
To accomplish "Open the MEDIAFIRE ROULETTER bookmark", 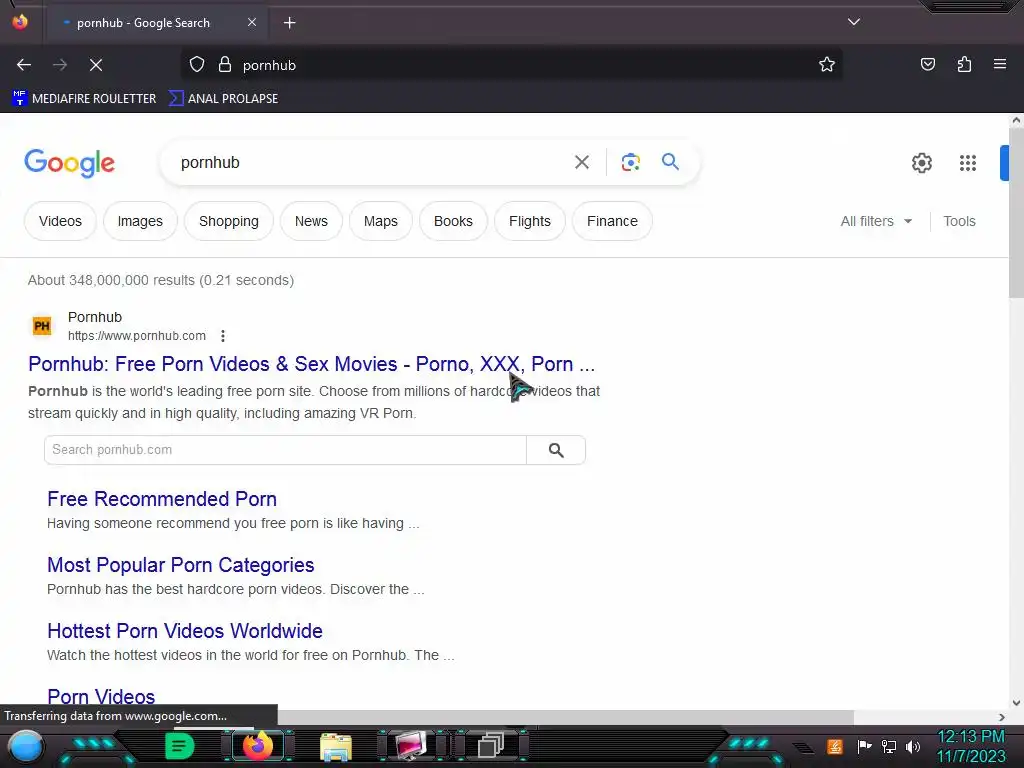I will [84, 99].
